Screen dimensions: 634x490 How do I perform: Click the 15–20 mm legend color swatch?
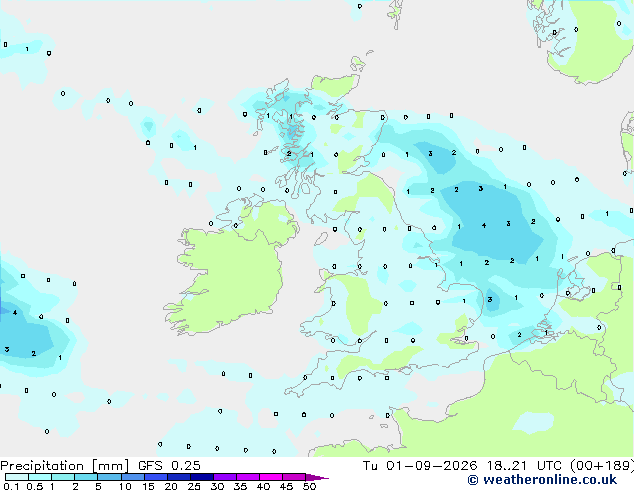(156, 477)
